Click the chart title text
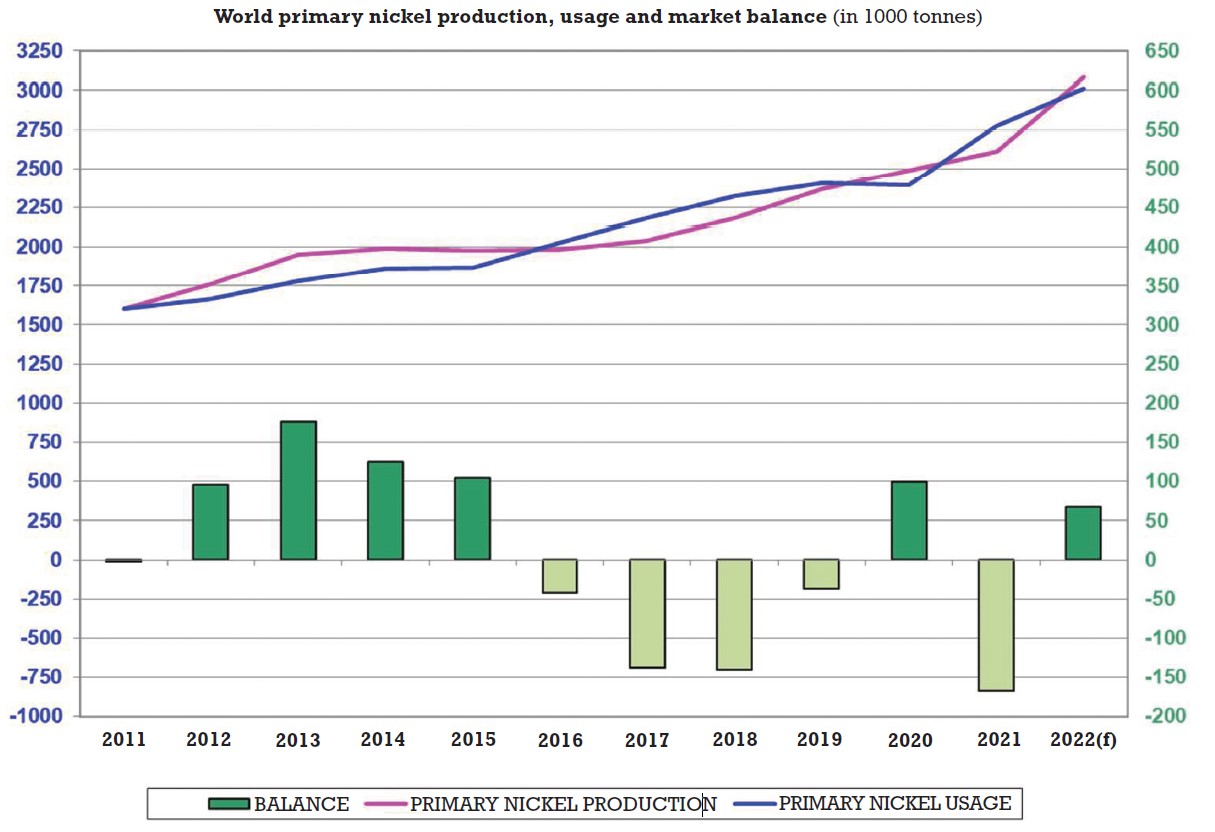This screenshot has height=832, width=1215. (x=598, y=18)
